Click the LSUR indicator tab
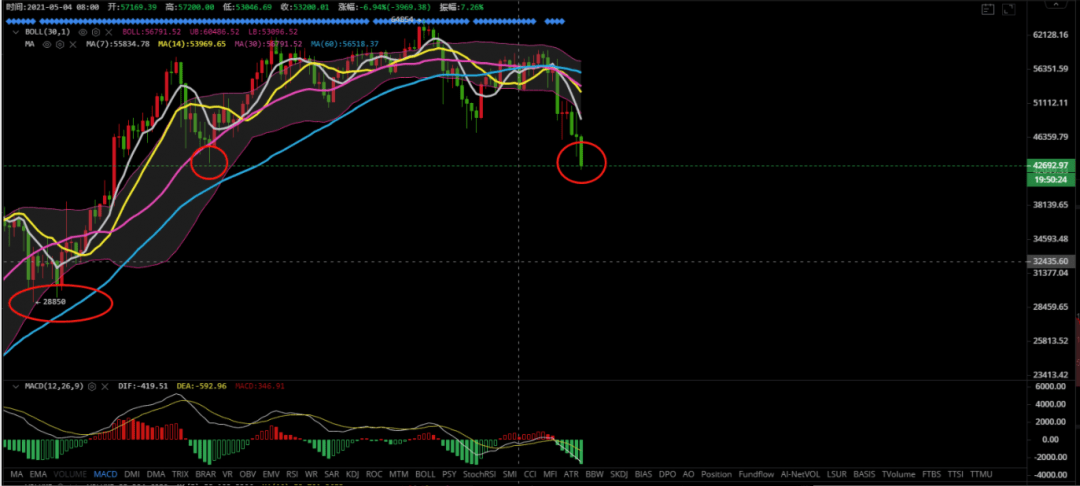This screenshot has width=1080, height=486. click(x=837, y=474)
